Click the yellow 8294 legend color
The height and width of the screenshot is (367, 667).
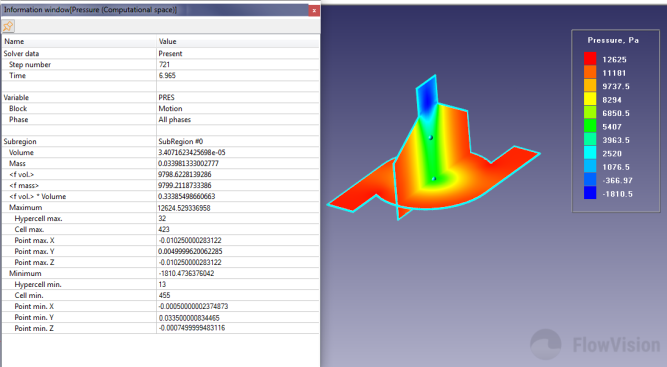point(590,100)
